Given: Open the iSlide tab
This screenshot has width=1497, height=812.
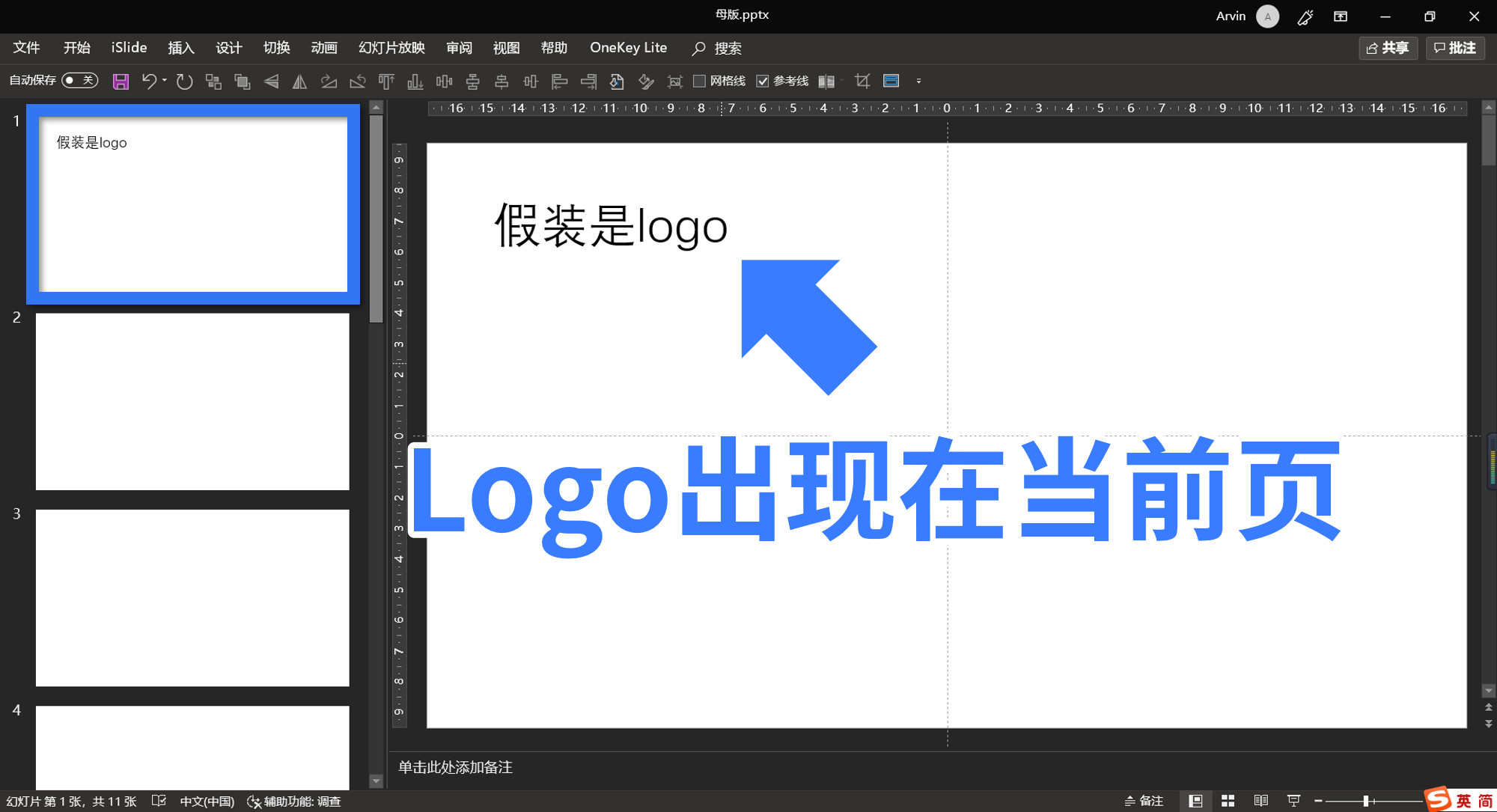Looking at the screenshot, I should [x=129, y=48].
